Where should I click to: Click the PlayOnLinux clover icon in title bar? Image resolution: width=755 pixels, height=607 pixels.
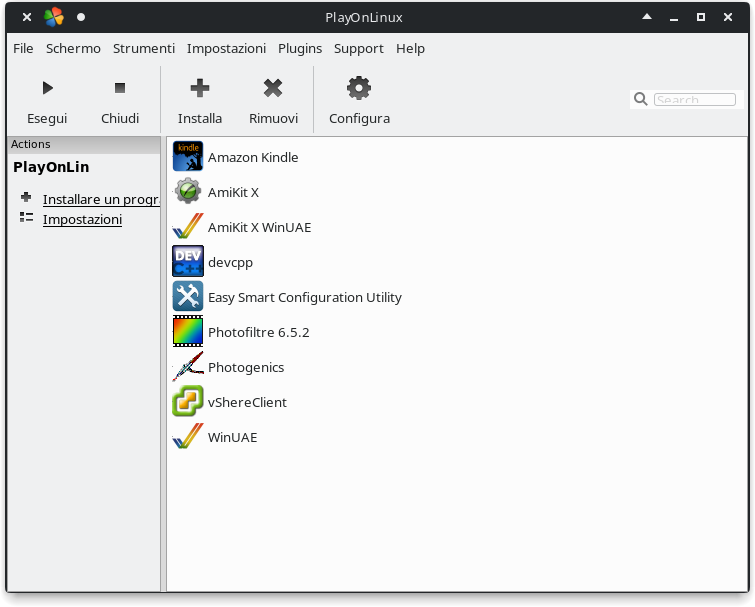click(53, 17)
